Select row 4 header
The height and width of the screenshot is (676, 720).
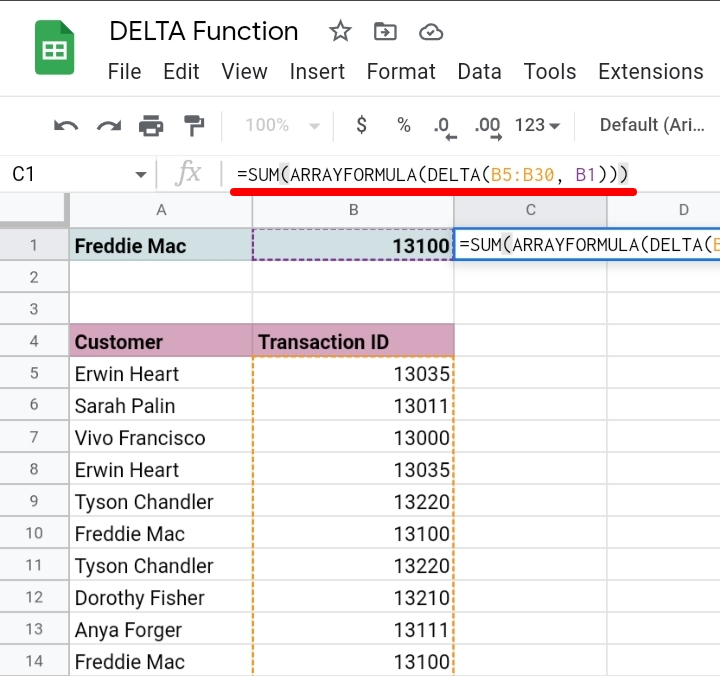pyautogui.click(x=34, y=341)
